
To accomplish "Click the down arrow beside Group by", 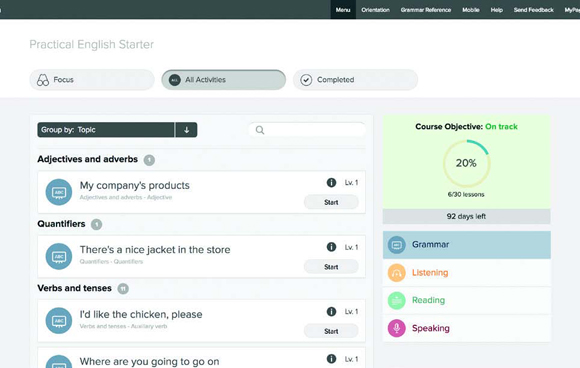I will coord(186,130).
